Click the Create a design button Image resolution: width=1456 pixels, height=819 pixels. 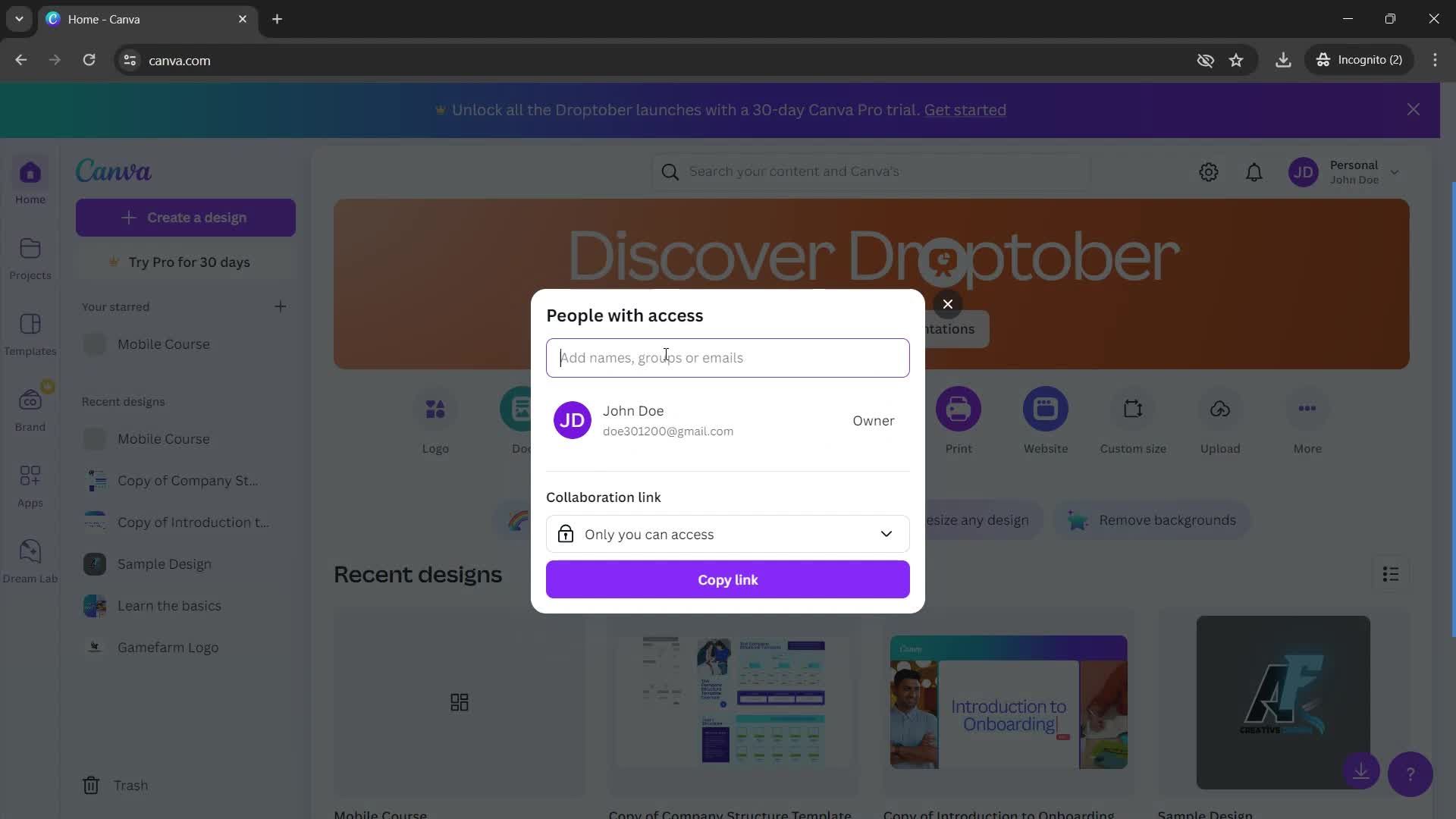click(x=185, y=217)
